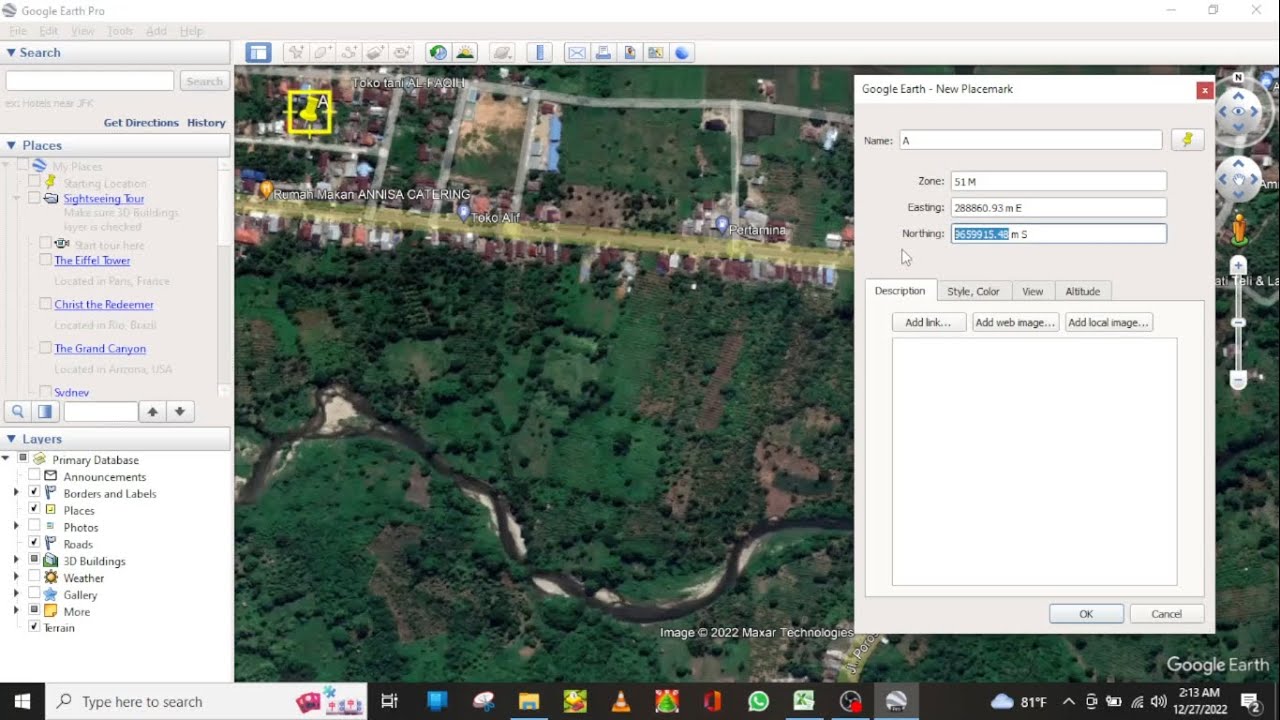Open View in Google Maps icon
Screen dimensions: 1280x720
click(656, 53)
